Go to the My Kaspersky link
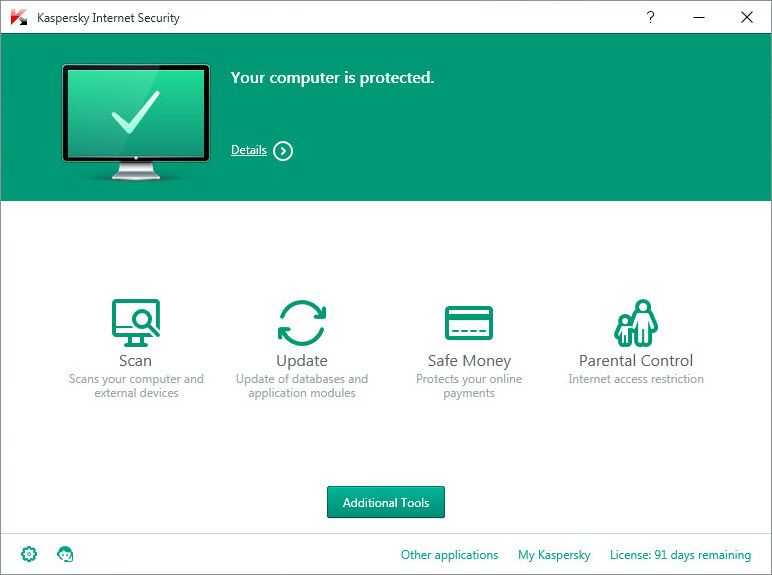 coord(554,555)
